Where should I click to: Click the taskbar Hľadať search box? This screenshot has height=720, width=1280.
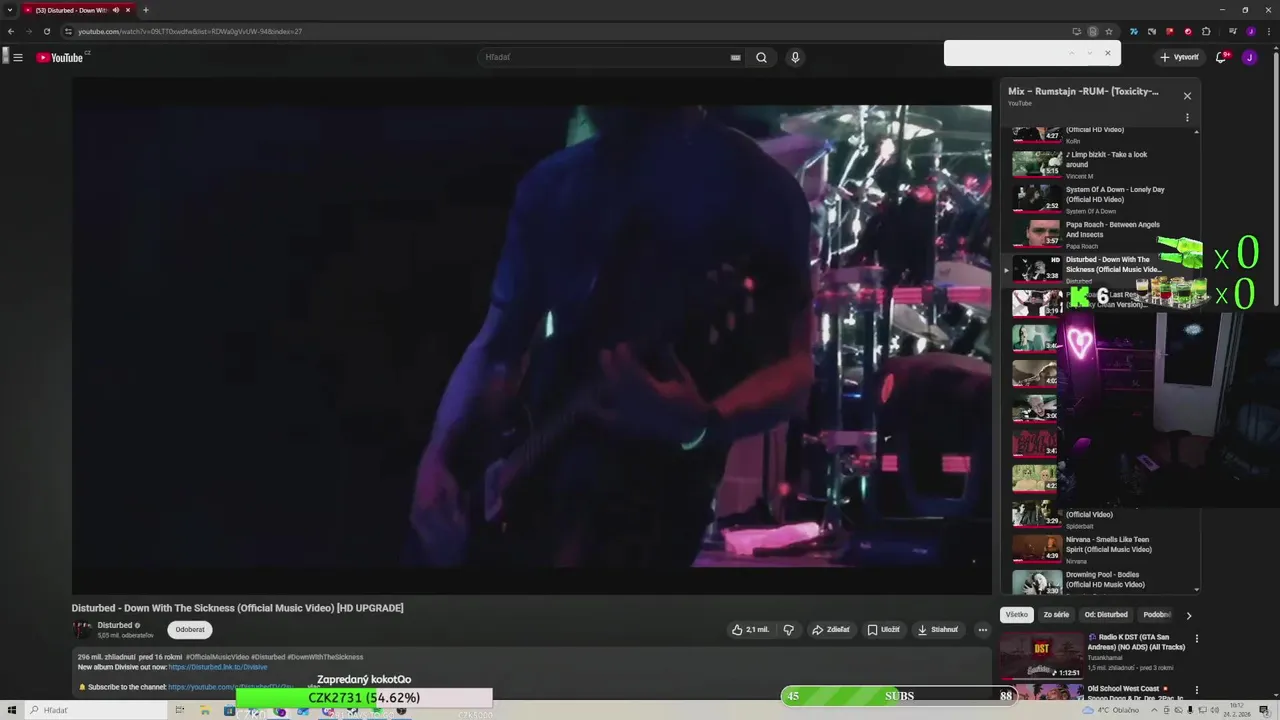[96, 710]
